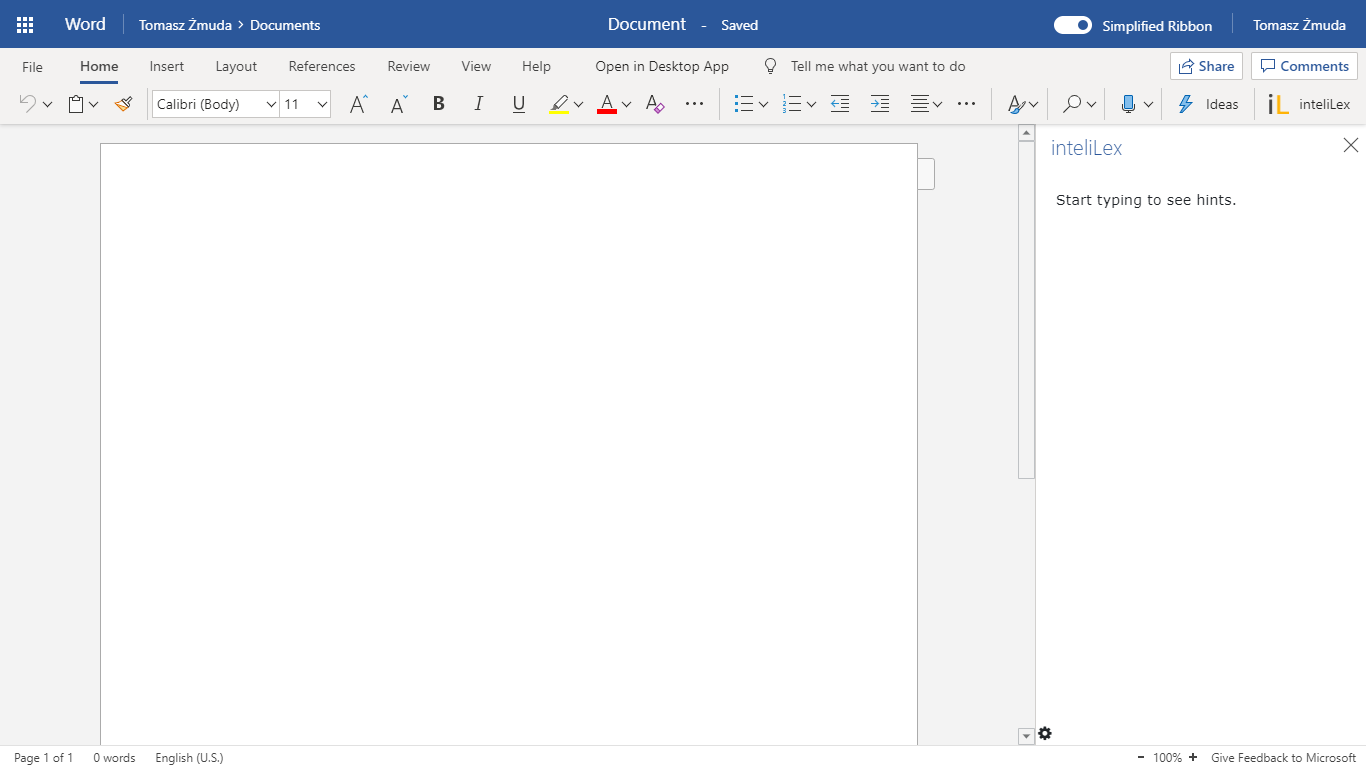Open the File menu
The width and height of the screenshot is (1366, 768).
pos(32,67)
